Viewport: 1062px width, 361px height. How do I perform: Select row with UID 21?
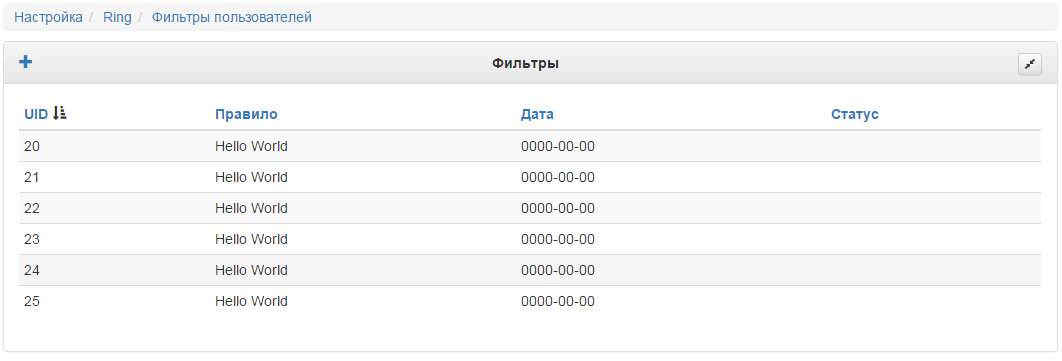click(x=530, y=177)
